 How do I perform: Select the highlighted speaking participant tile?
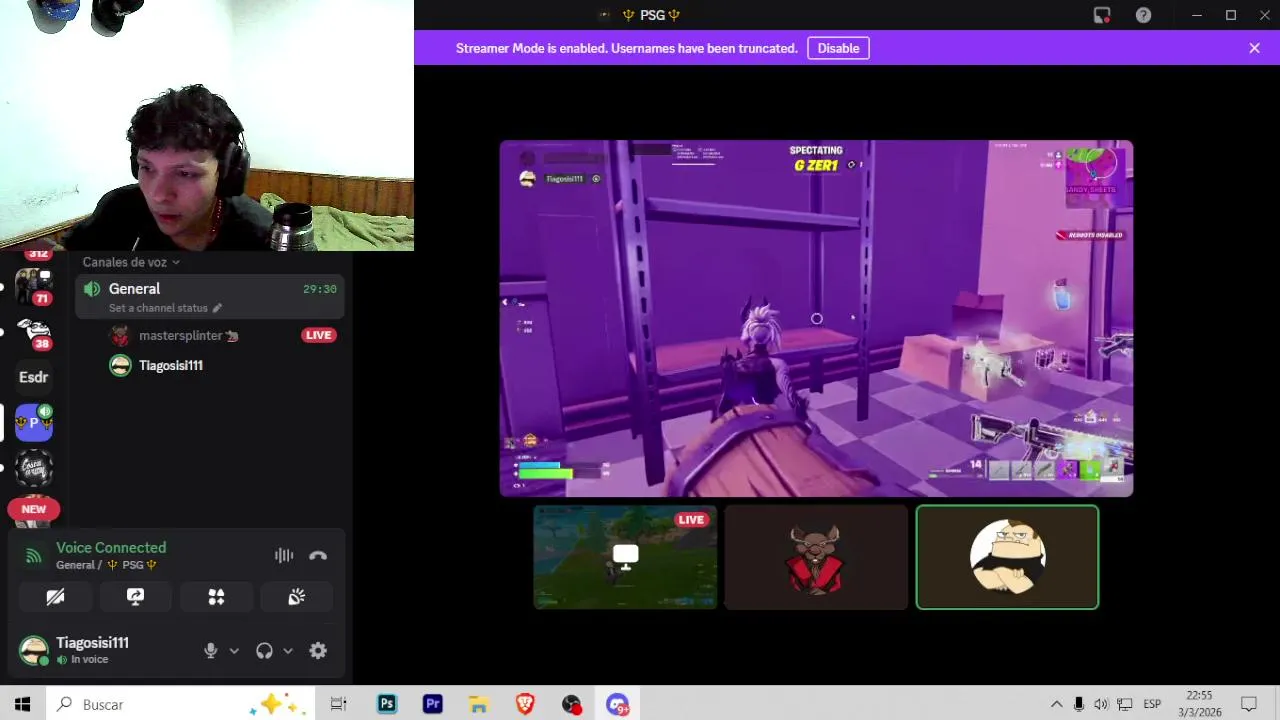(x=1007, y=557)
